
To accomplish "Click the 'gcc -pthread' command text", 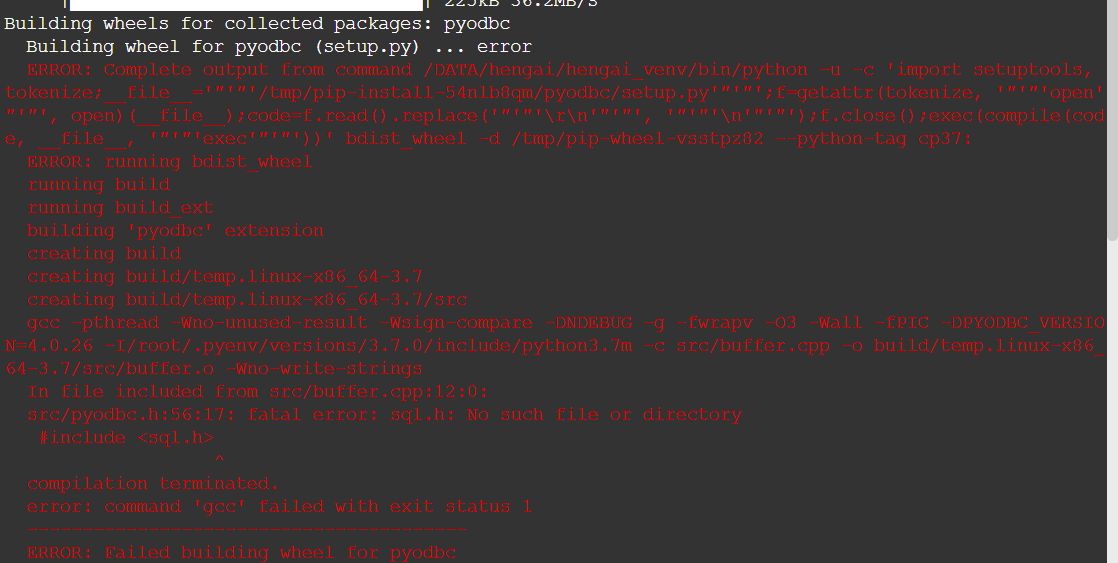I will pyautogui.click(x=93, y=323).
